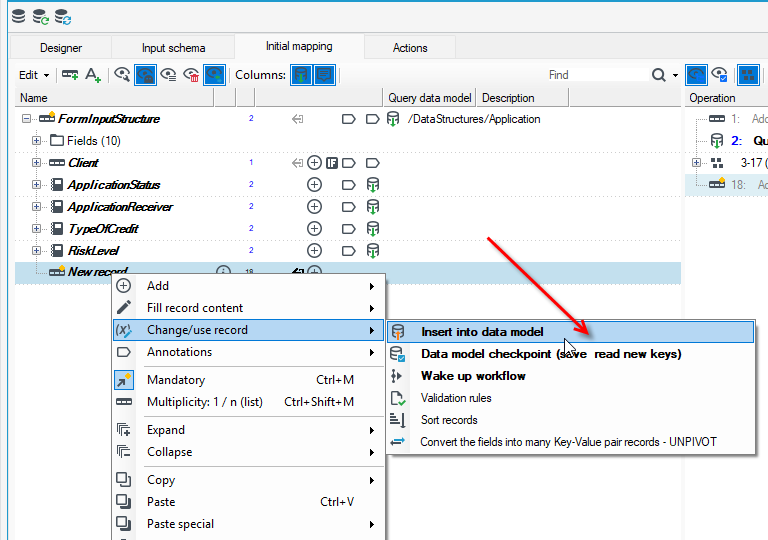Click the database query icon in ApplicationStatus row
This screenshot has height=540, width=768.
372,185
